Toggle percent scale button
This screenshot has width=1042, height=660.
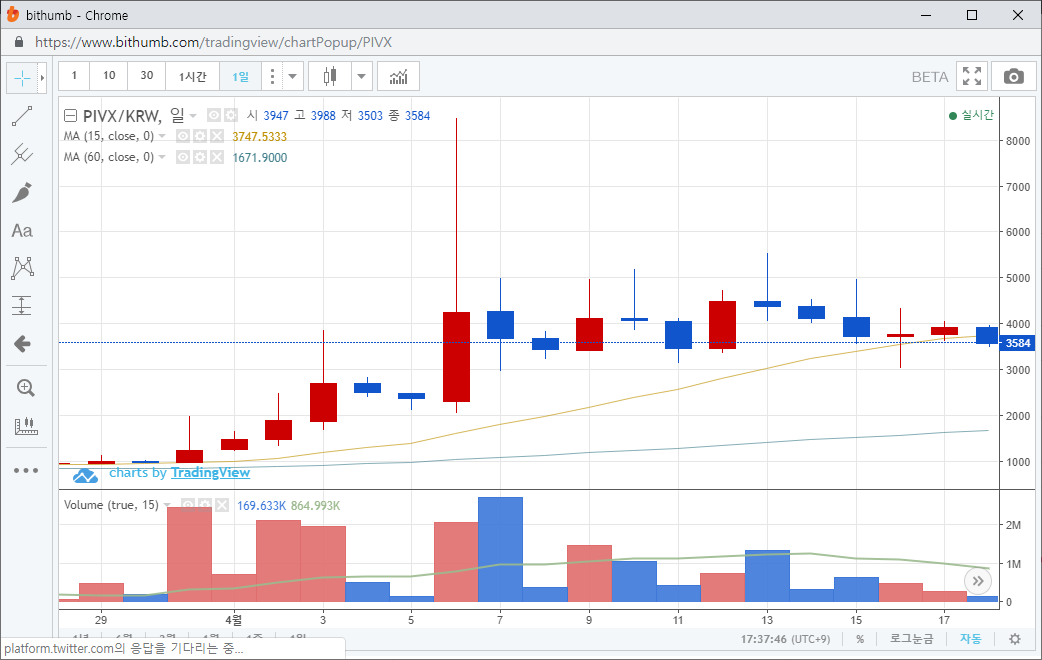point(860,639)
